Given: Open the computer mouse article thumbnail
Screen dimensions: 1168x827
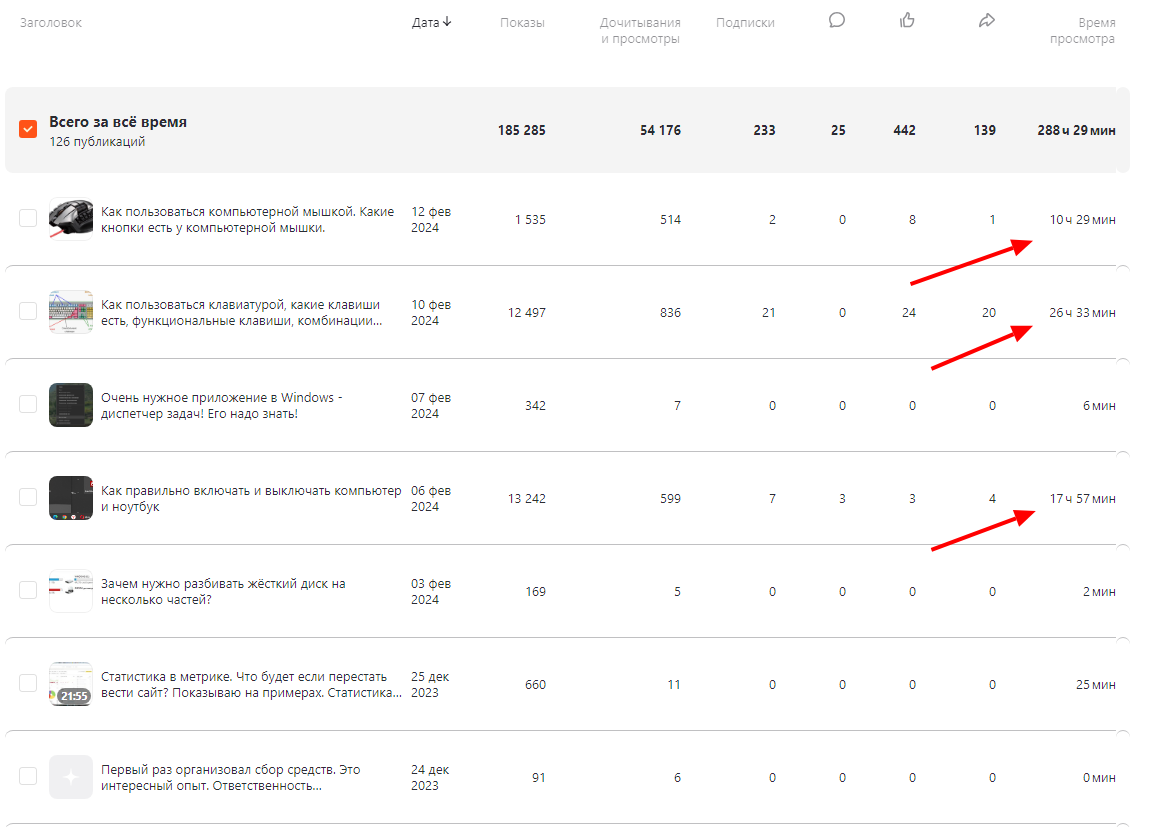Looking at the screenshot, I should tap(71, 218).
